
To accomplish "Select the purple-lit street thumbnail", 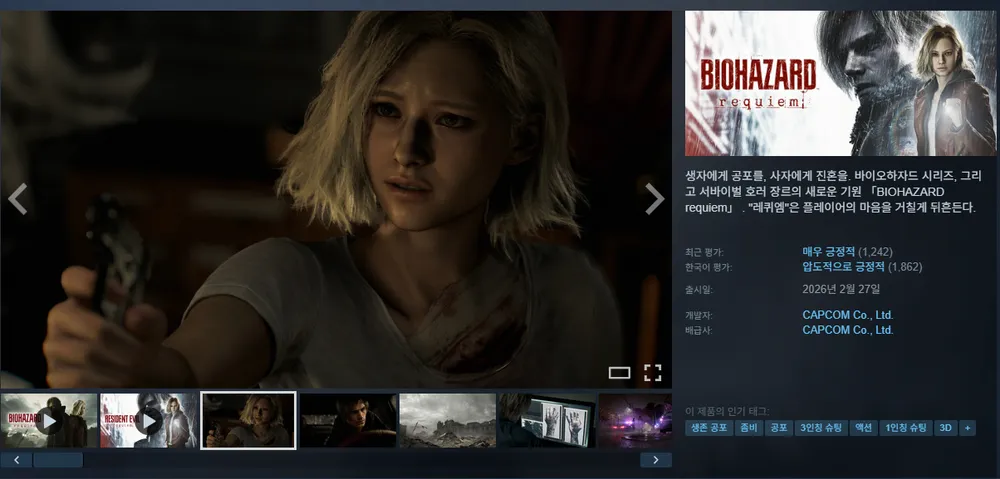I will pyautogui.click(x=635, y=420).
